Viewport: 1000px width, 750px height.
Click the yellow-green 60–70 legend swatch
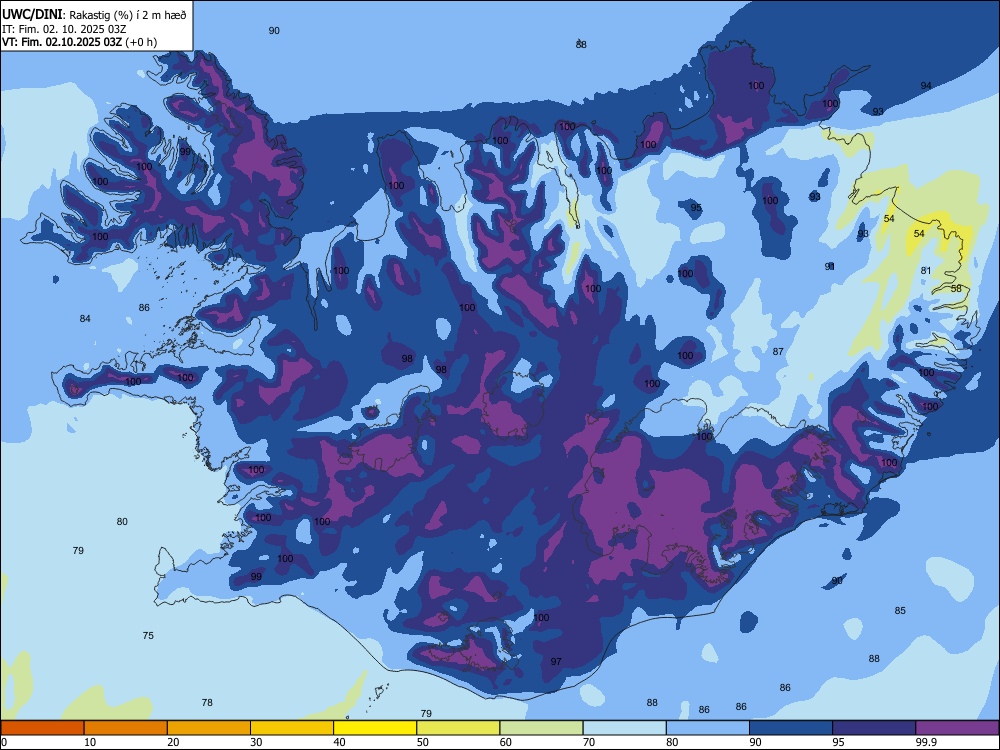point(541,728)
